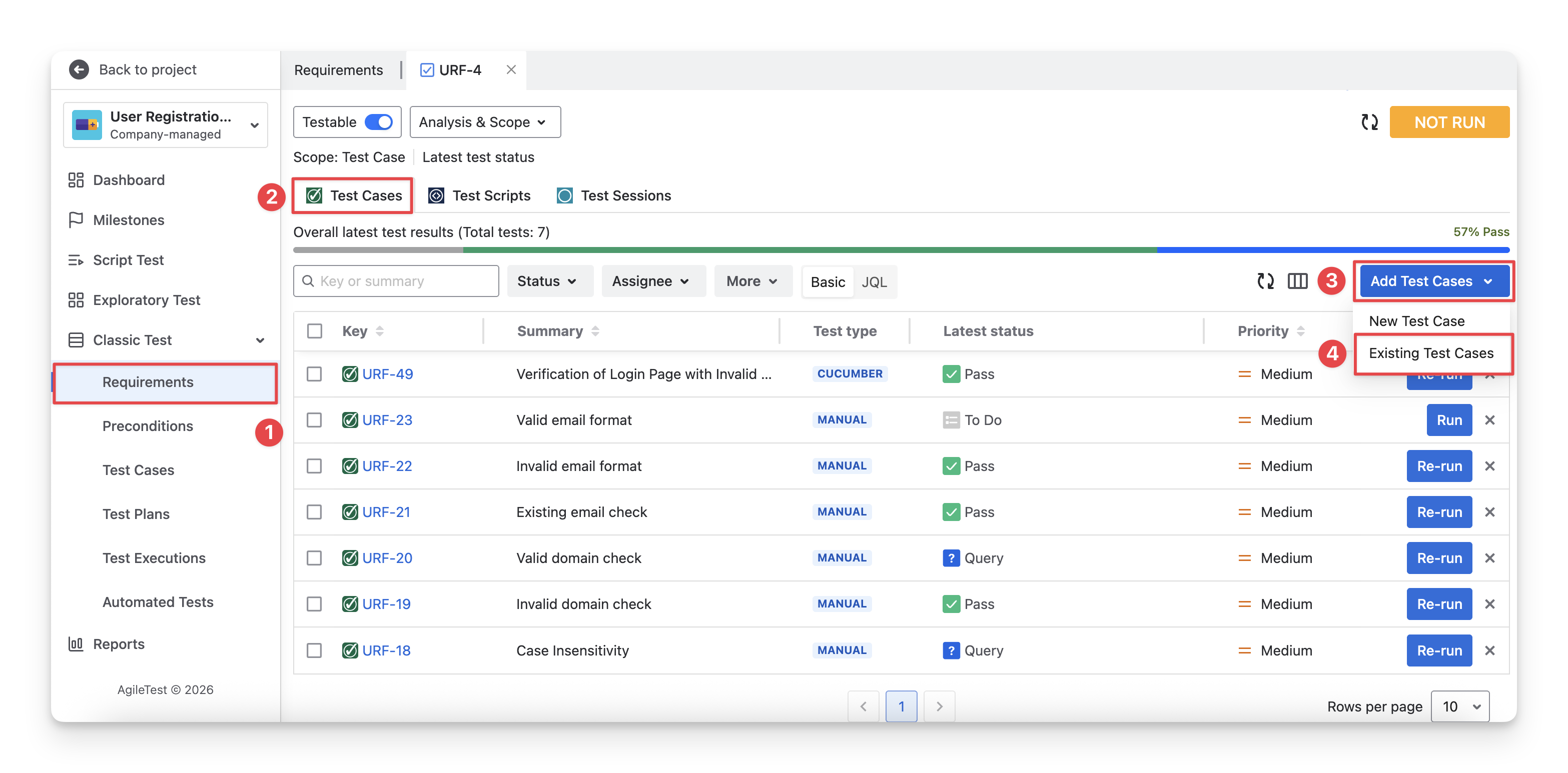Check the URF-49 row checkbox
The image size is (1568, 773).
(x=314, y=374)
